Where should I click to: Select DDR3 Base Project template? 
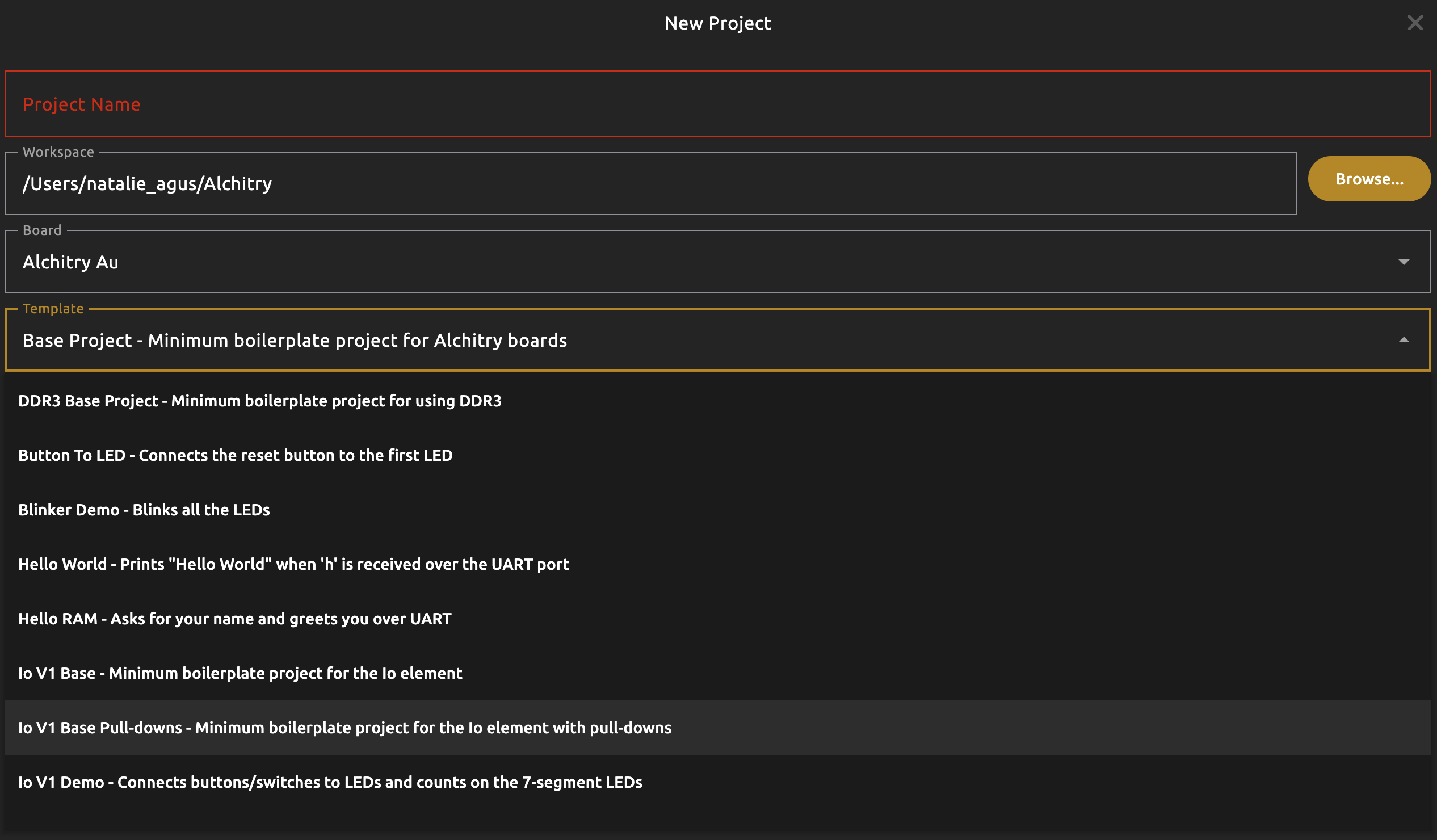260,401
